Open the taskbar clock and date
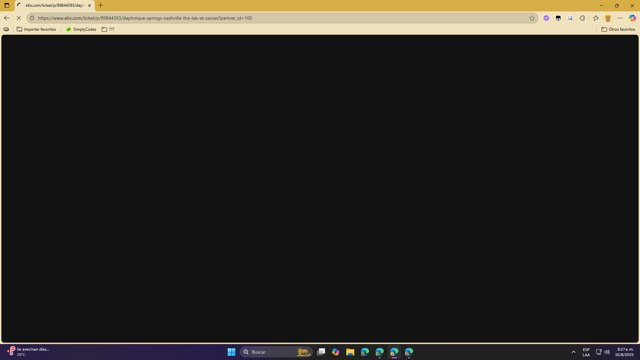Screen dimensions: 640x360 point(624,352)
